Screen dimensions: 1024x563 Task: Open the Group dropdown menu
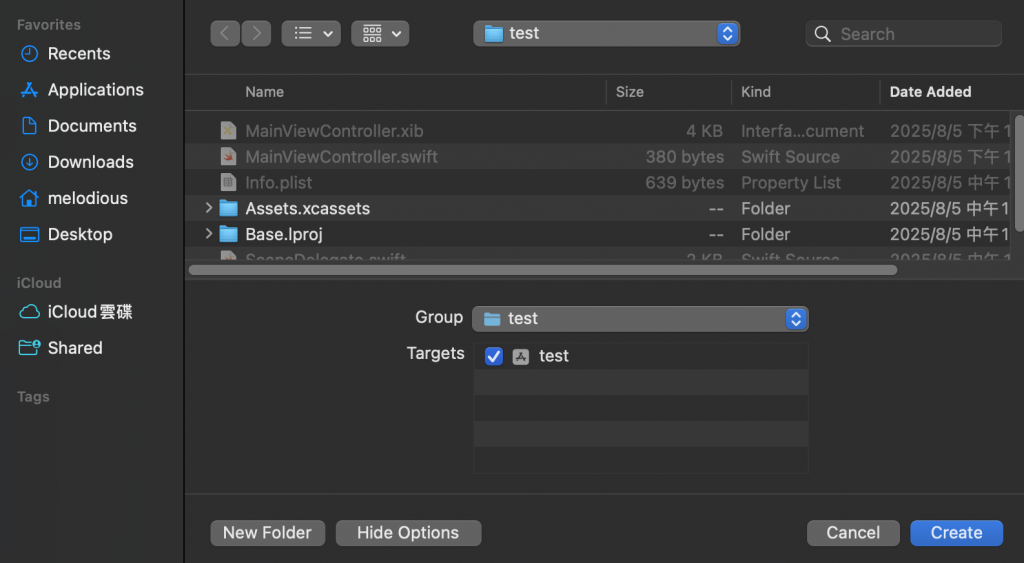coord(640,319)
